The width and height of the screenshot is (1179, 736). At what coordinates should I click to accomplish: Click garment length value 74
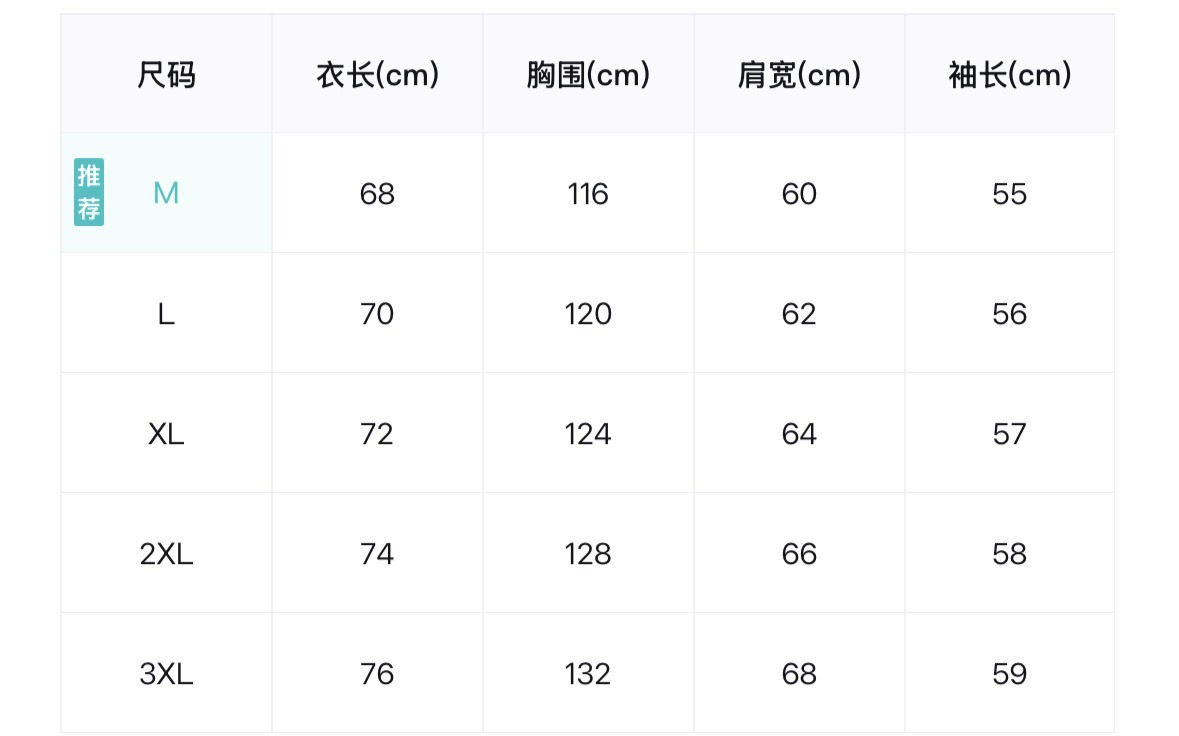(x=377, y=554)
